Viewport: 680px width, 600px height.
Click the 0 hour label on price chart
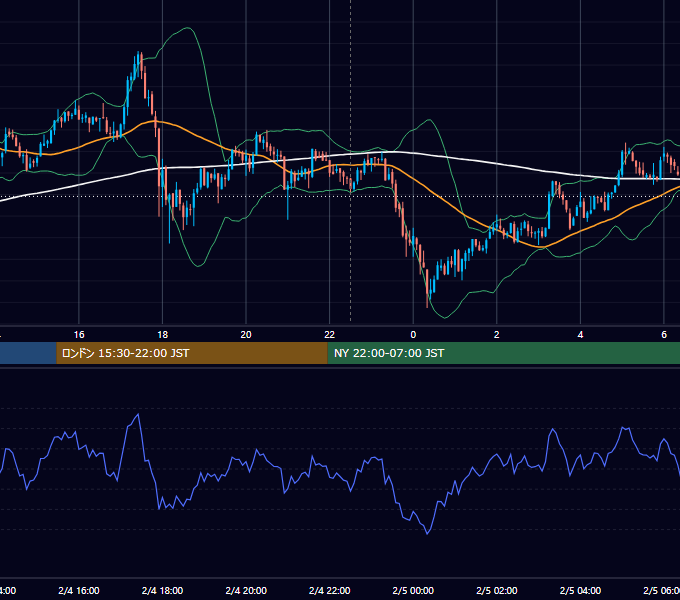coord(413,335)
